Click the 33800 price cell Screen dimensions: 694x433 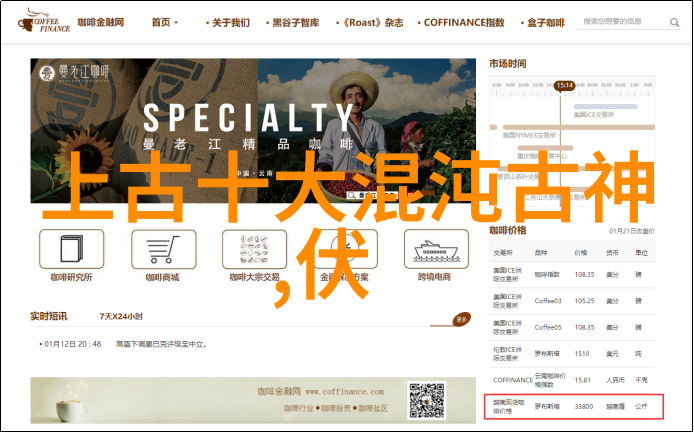point(584,406)
